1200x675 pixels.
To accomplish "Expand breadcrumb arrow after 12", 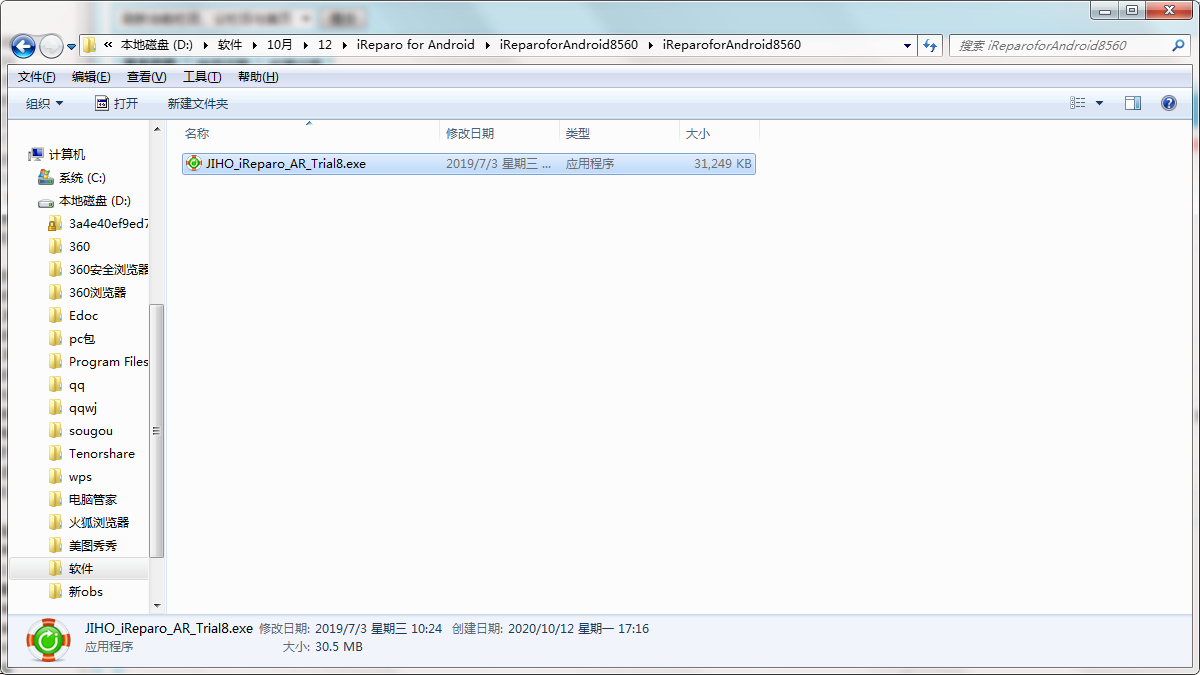I will coord(345,45).
